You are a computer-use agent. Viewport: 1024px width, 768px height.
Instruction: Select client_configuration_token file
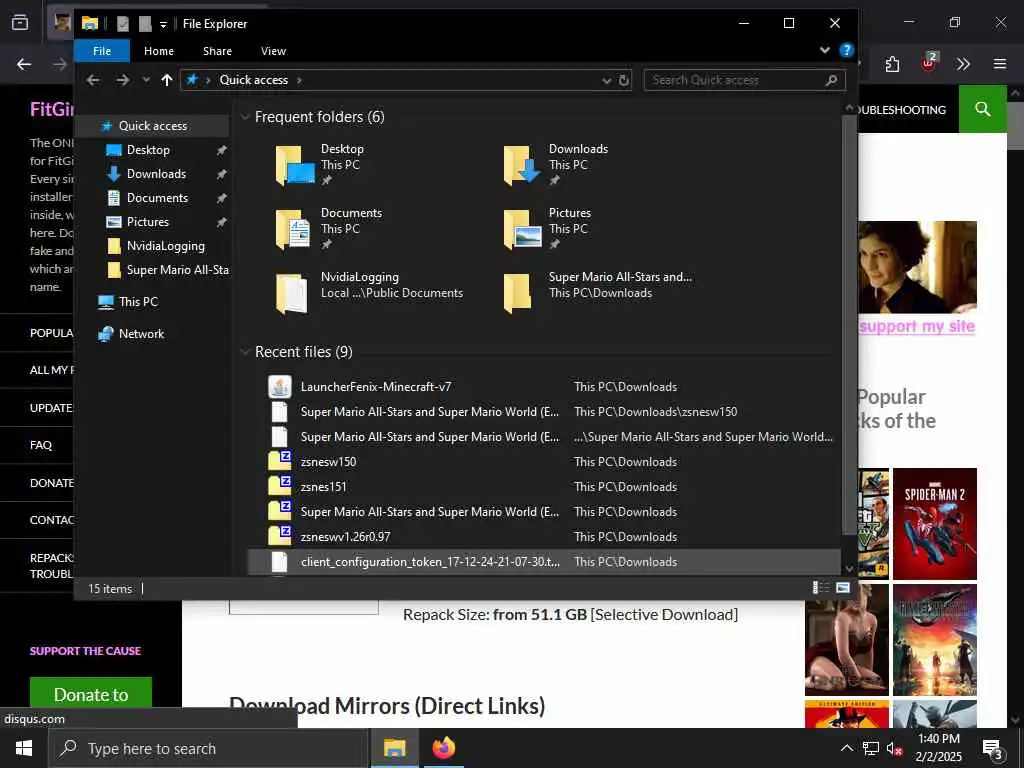(x=543, y=562)
